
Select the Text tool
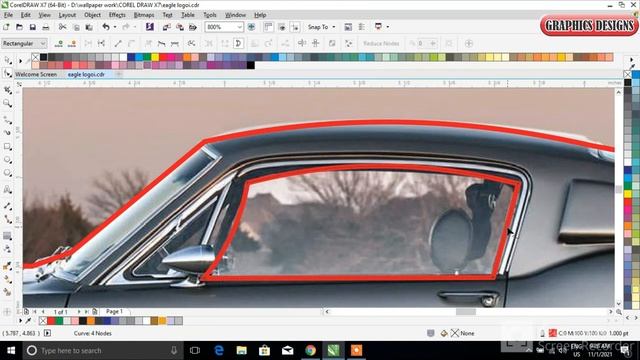[x=7, y=189]
